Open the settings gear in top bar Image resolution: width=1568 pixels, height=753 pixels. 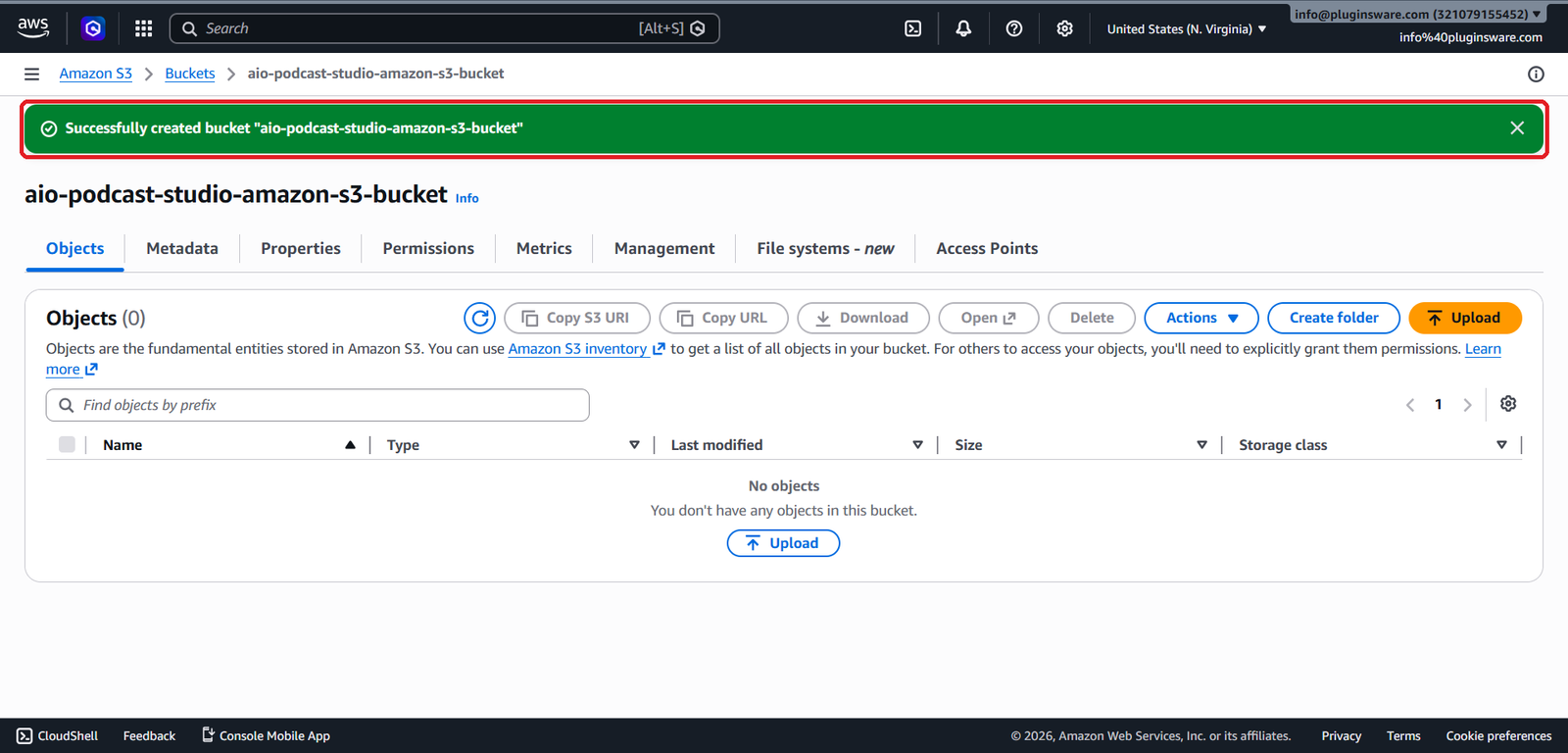coord(1065,28)
